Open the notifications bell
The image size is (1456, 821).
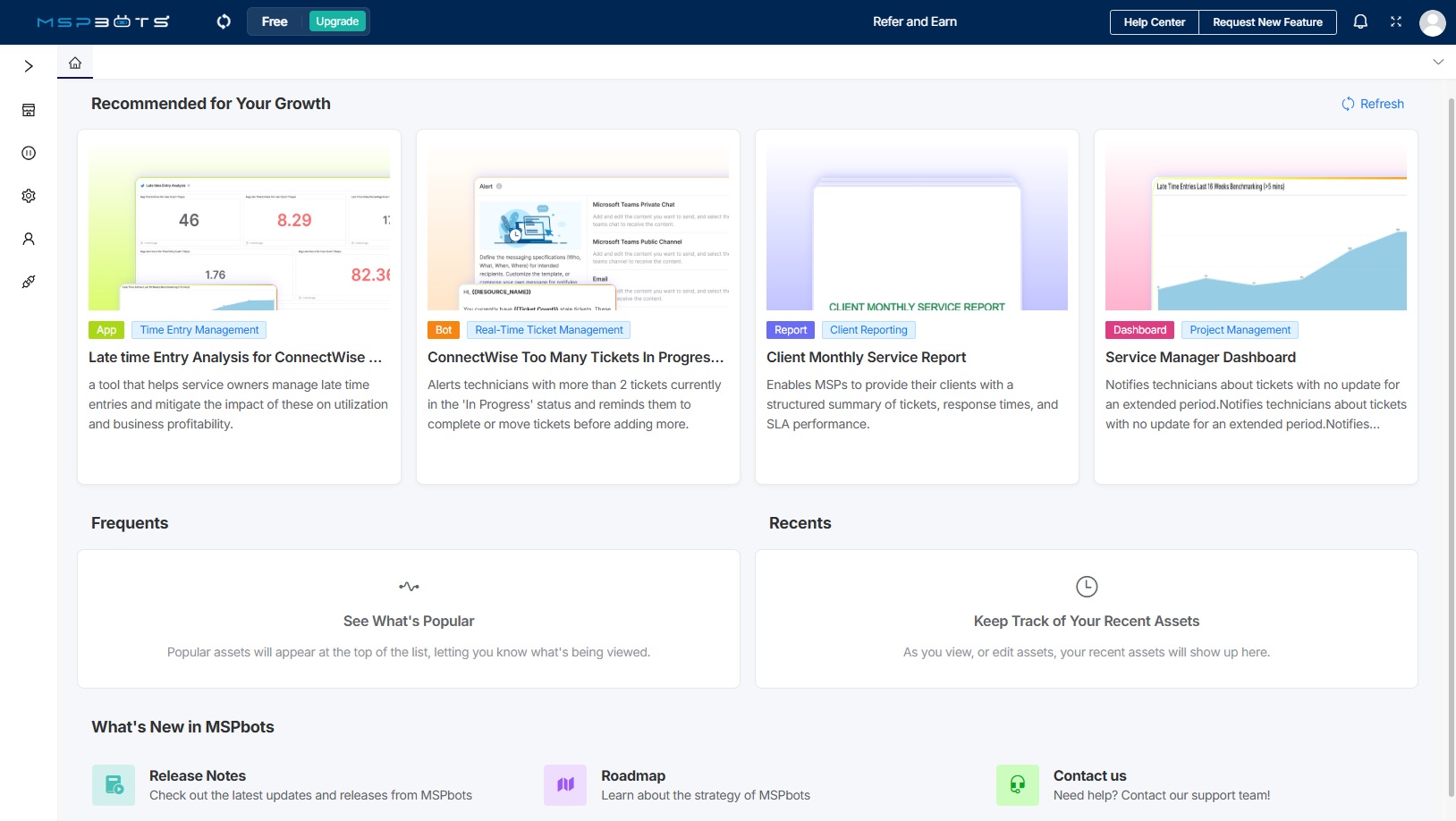pyautogui.click(x=1360, y=21)
